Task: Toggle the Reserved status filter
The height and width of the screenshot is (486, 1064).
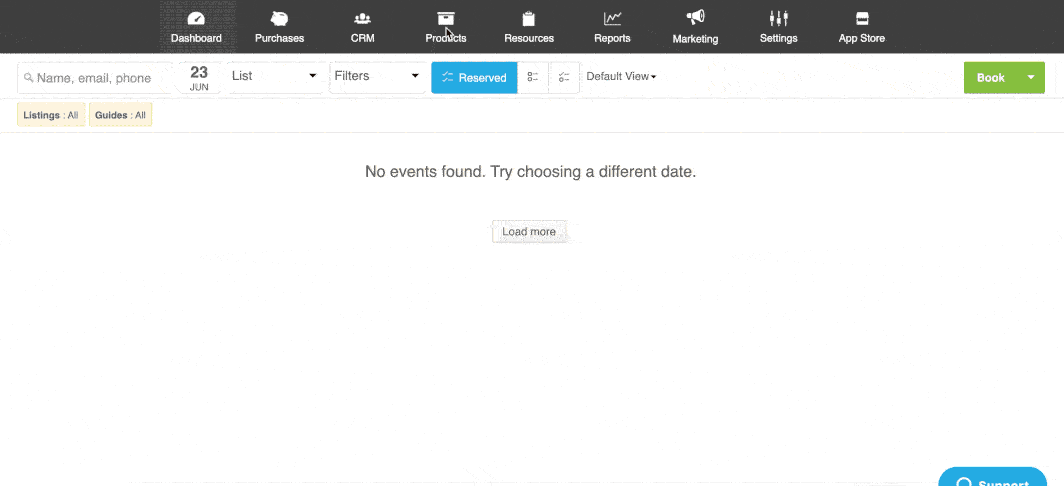Action: click(x=474, y=77)
